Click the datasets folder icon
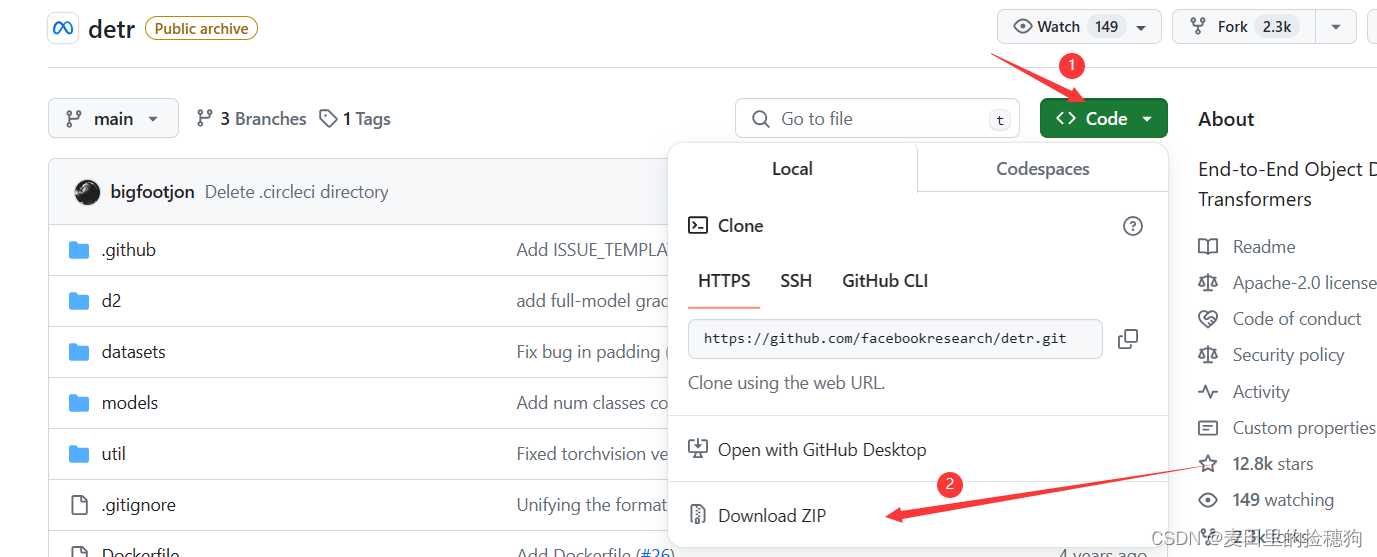Image resolution: width=1377 pixels, height=557 pixels. [79, 352]
